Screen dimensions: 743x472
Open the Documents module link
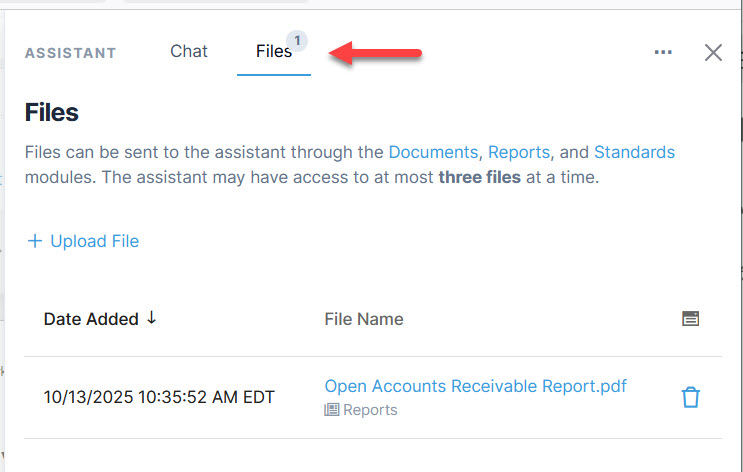pyautogui.click(x=433, y=153)
